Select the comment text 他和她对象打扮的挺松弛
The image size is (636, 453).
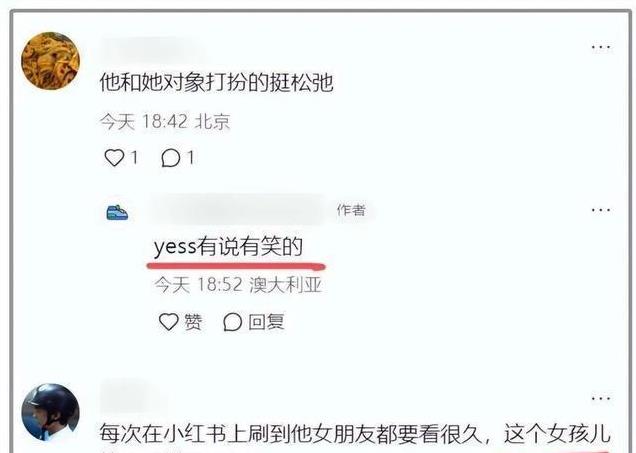tap(217, 83)
